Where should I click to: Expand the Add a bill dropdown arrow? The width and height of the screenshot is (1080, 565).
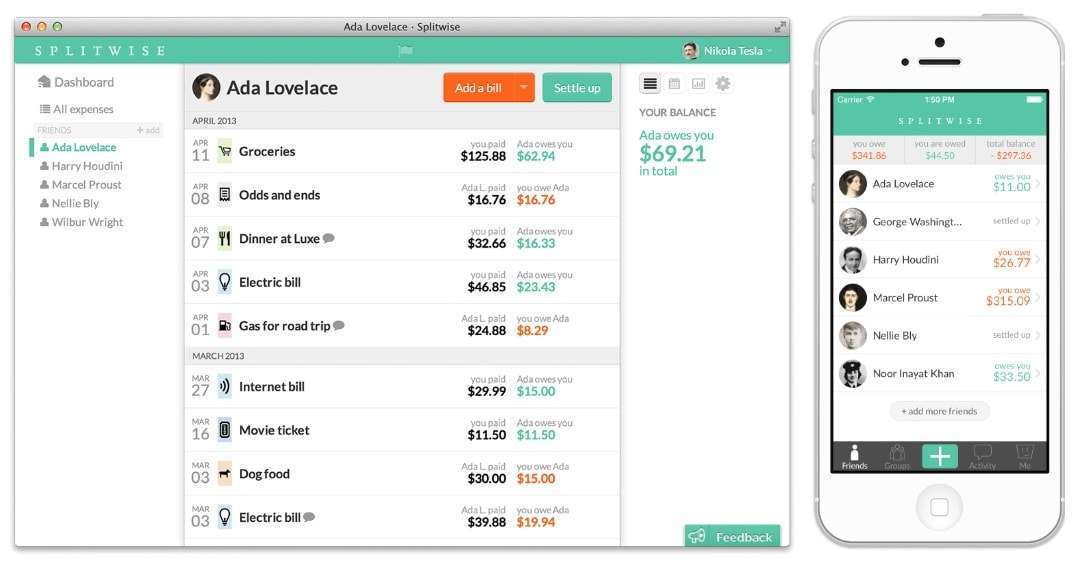click(524, 88)
